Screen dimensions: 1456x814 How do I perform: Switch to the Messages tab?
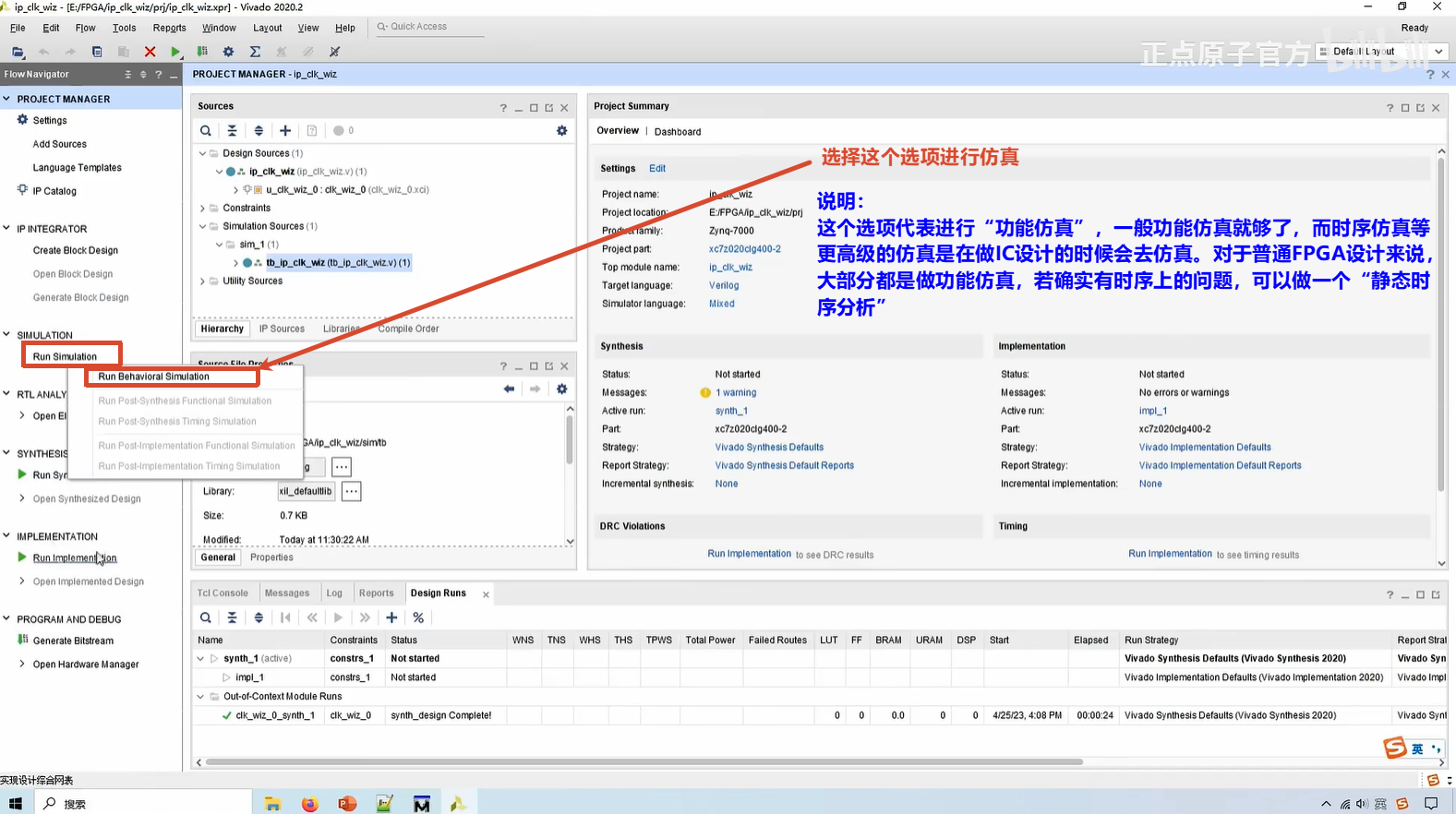[287, 593]
